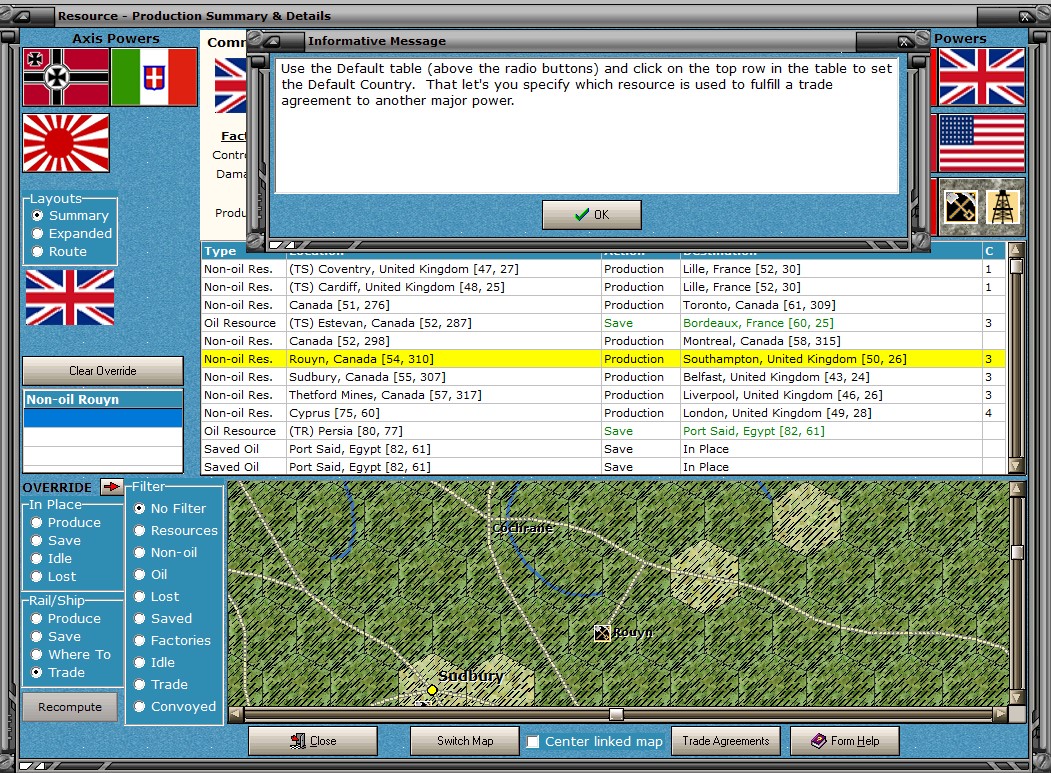Image resolution: width=1051 pixels, height=773 pixels.
Task: Select the Expanded layout radio button
Action: pyautogui.click(x=38, y=233)
